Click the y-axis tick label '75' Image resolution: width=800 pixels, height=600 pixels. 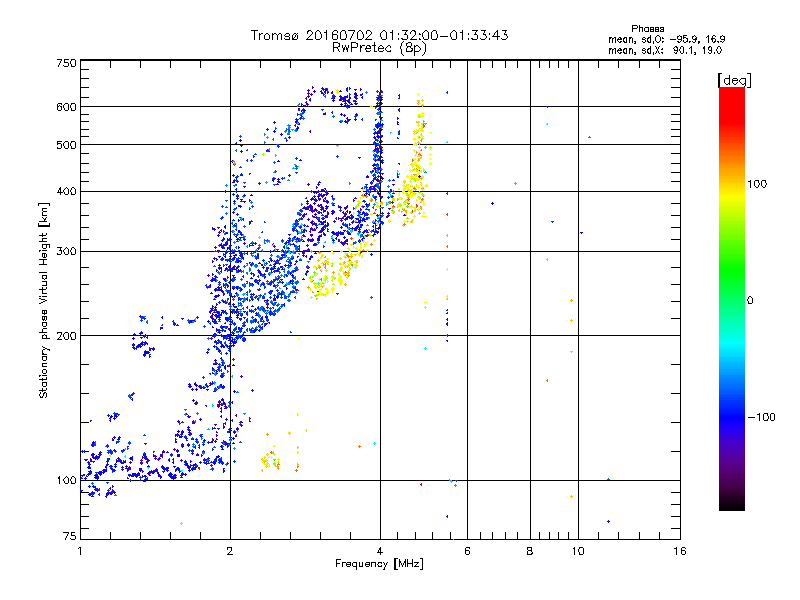(x=70, y=536)
